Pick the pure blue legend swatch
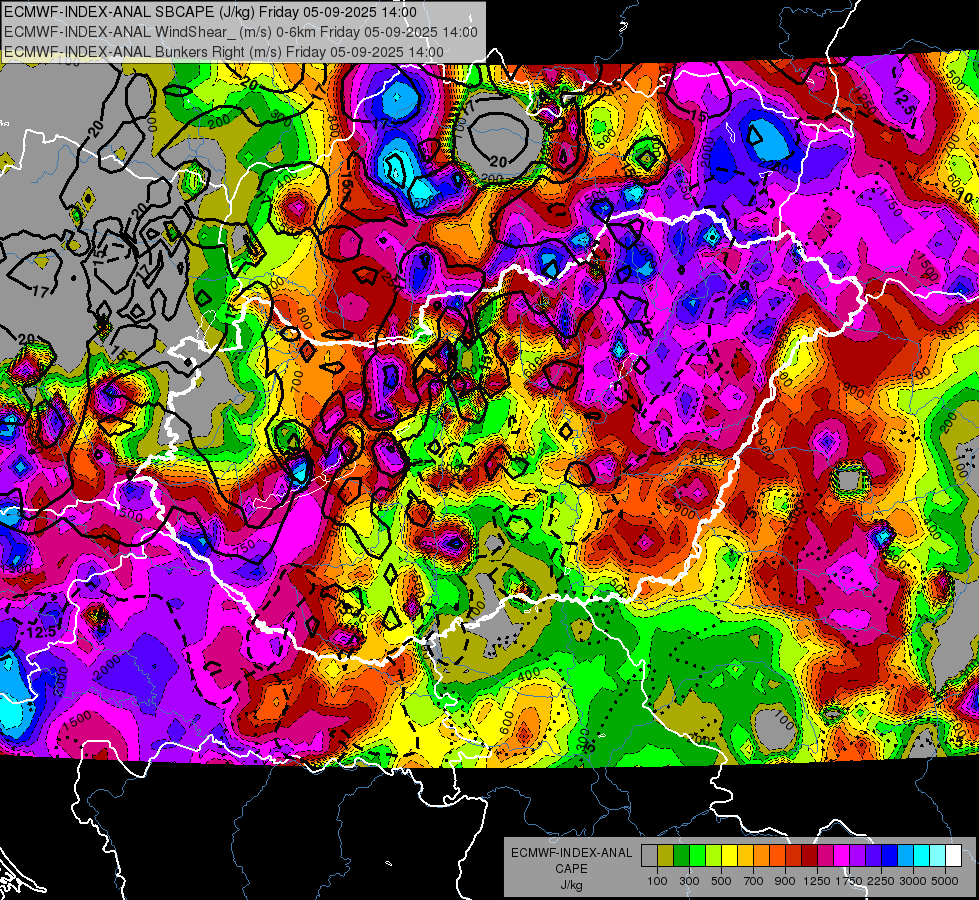979x900 pixels. 890,856
